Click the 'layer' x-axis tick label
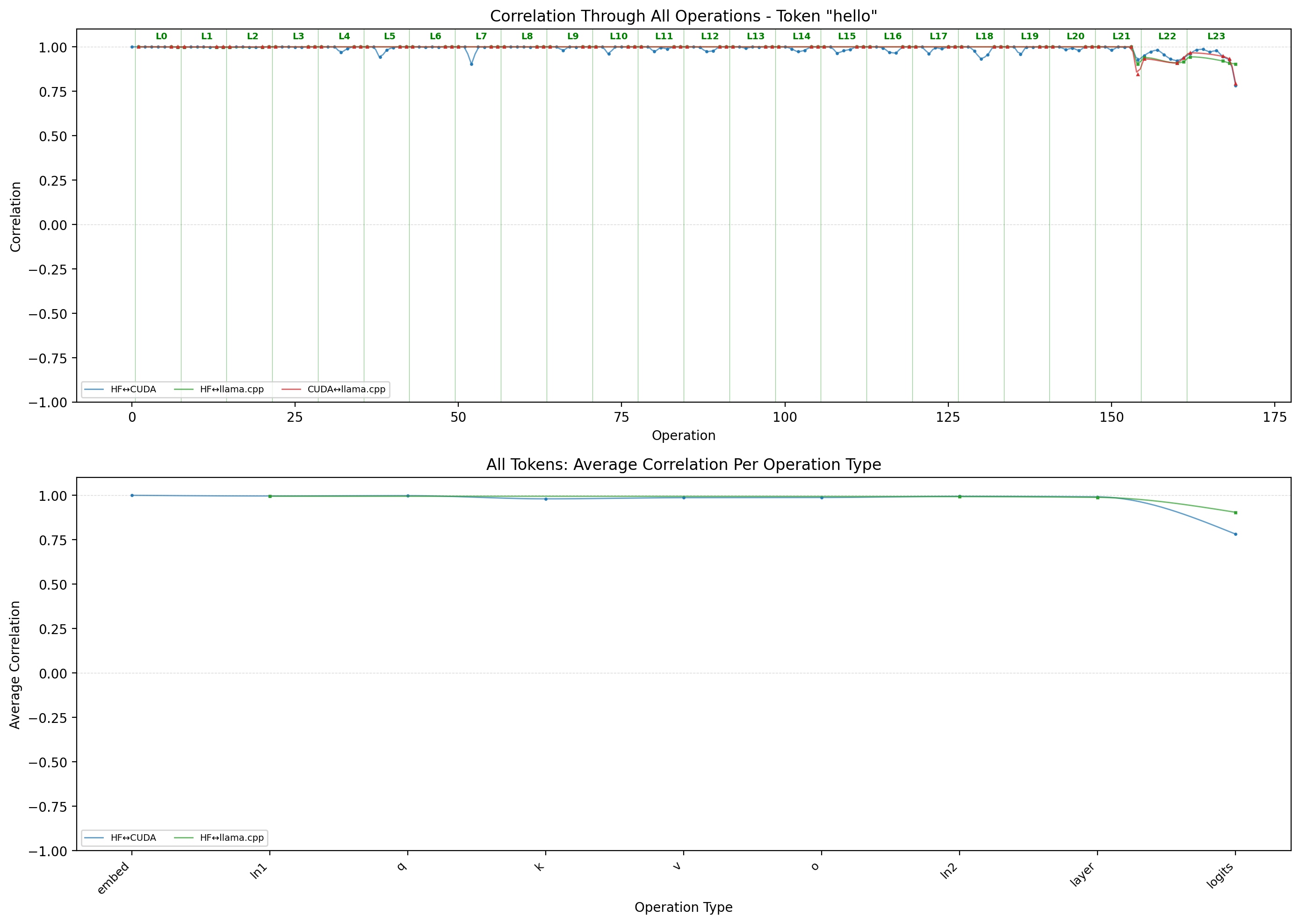Viewport: 1300px width, 924px height. pyautogui.click(x=1083, y=874)
